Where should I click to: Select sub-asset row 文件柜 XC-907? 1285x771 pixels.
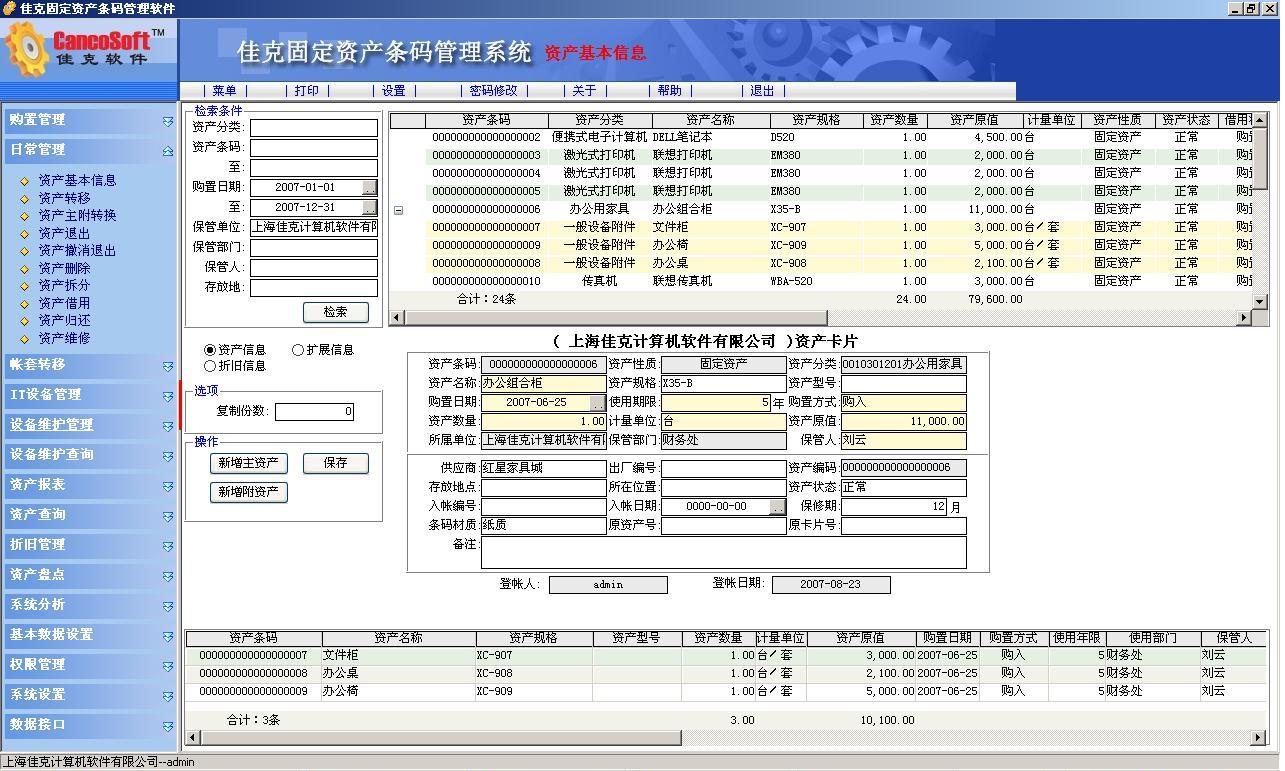(726, 656)
